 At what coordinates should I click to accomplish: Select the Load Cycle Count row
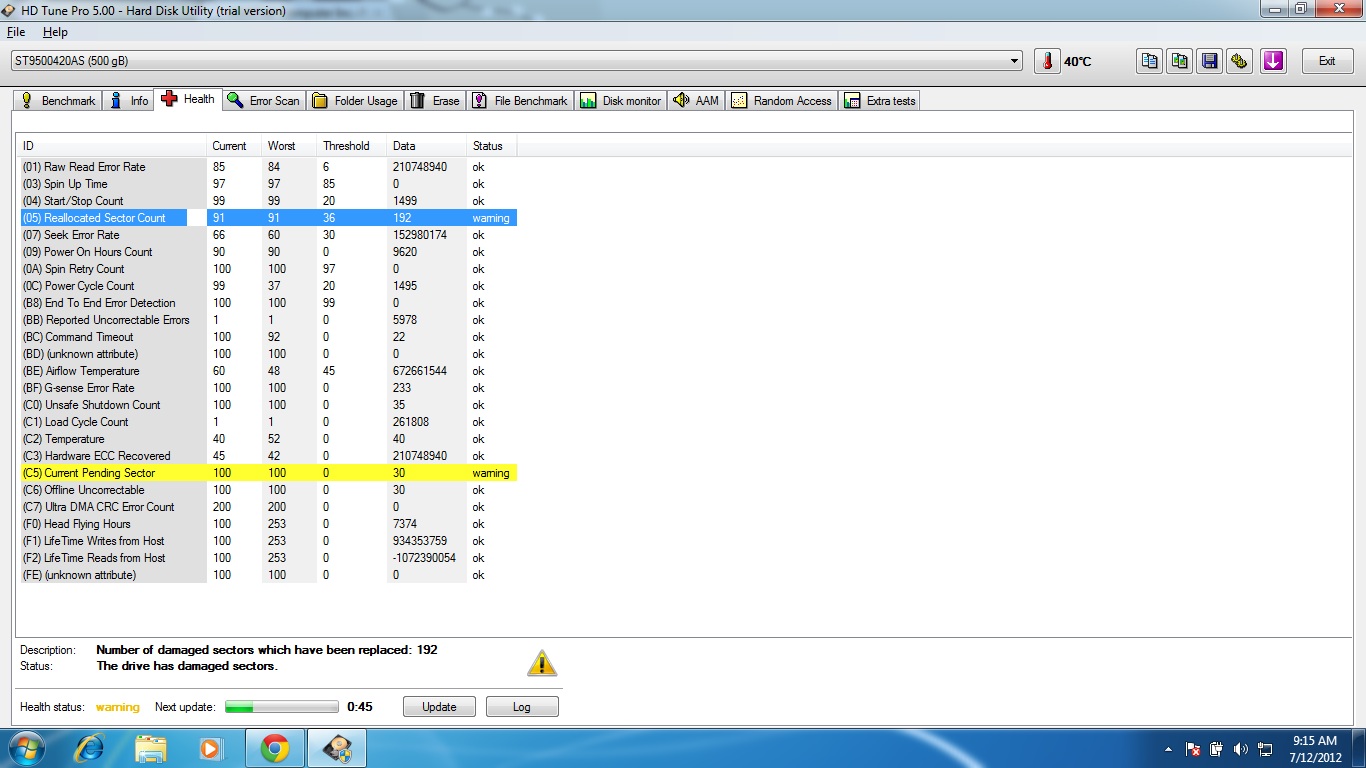pos(267,422)
